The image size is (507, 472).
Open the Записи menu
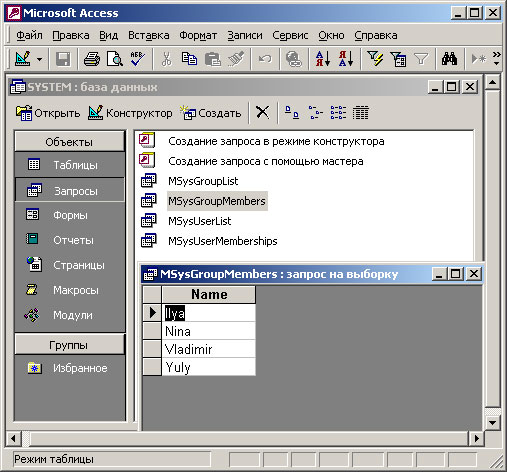click(245, 35)
